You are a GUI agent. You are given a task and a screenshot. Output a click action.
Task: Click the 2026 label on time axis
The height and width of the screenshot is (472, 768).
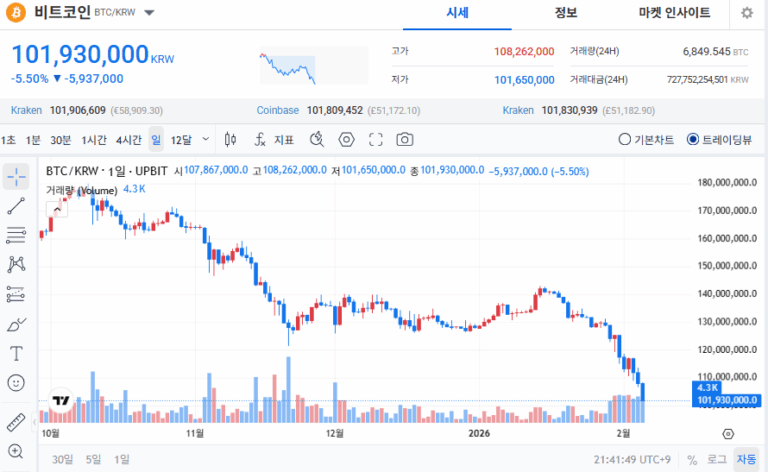point(479,433)
